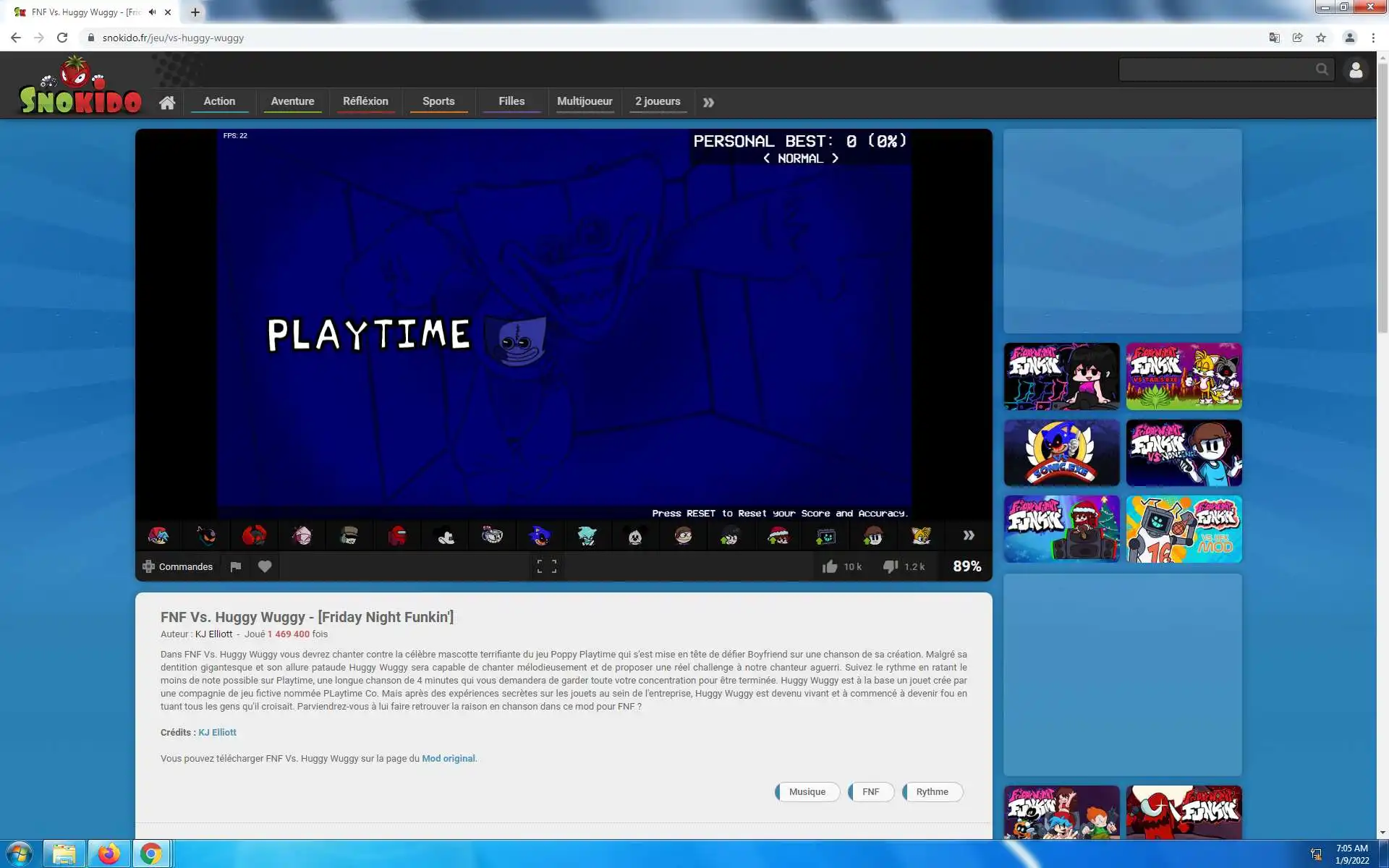Switch to next difficulty after NORMAL
The width and height of the screenshot is (1389, 868).
point(835,158)
